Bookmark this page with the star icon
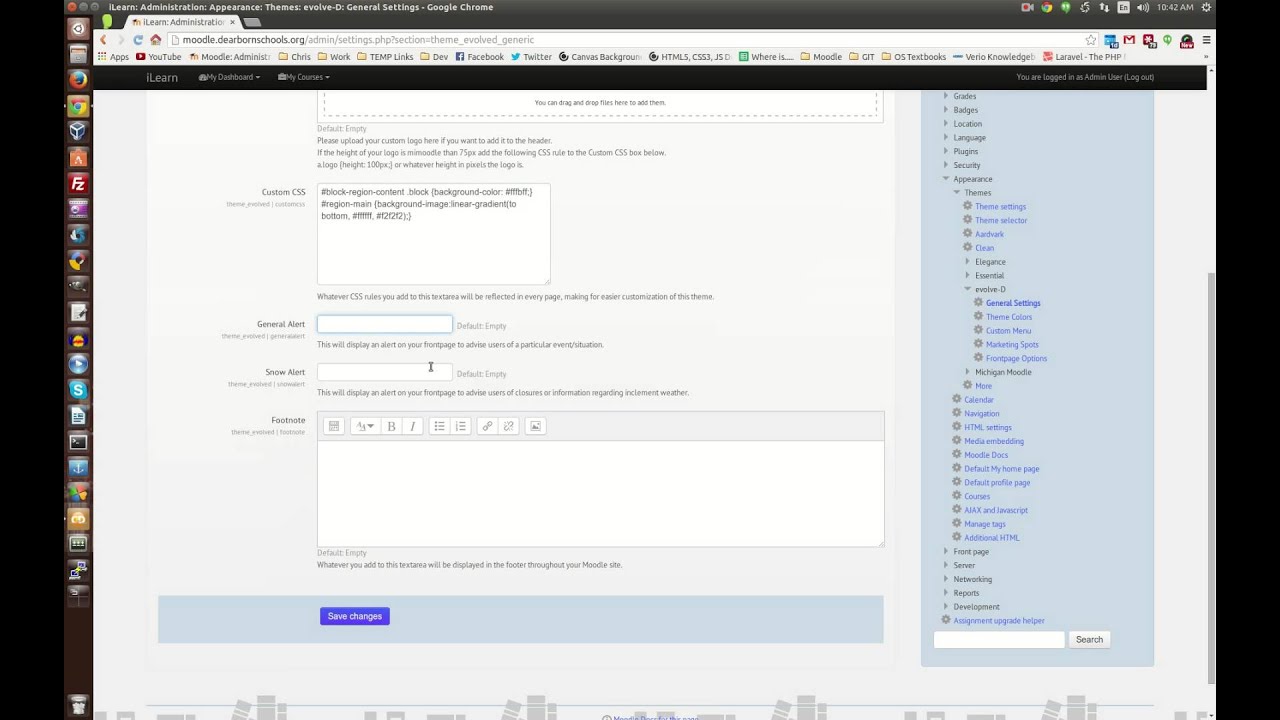Image resolution: width=1280 pixels, height=720 pixels. [1090, 40]
